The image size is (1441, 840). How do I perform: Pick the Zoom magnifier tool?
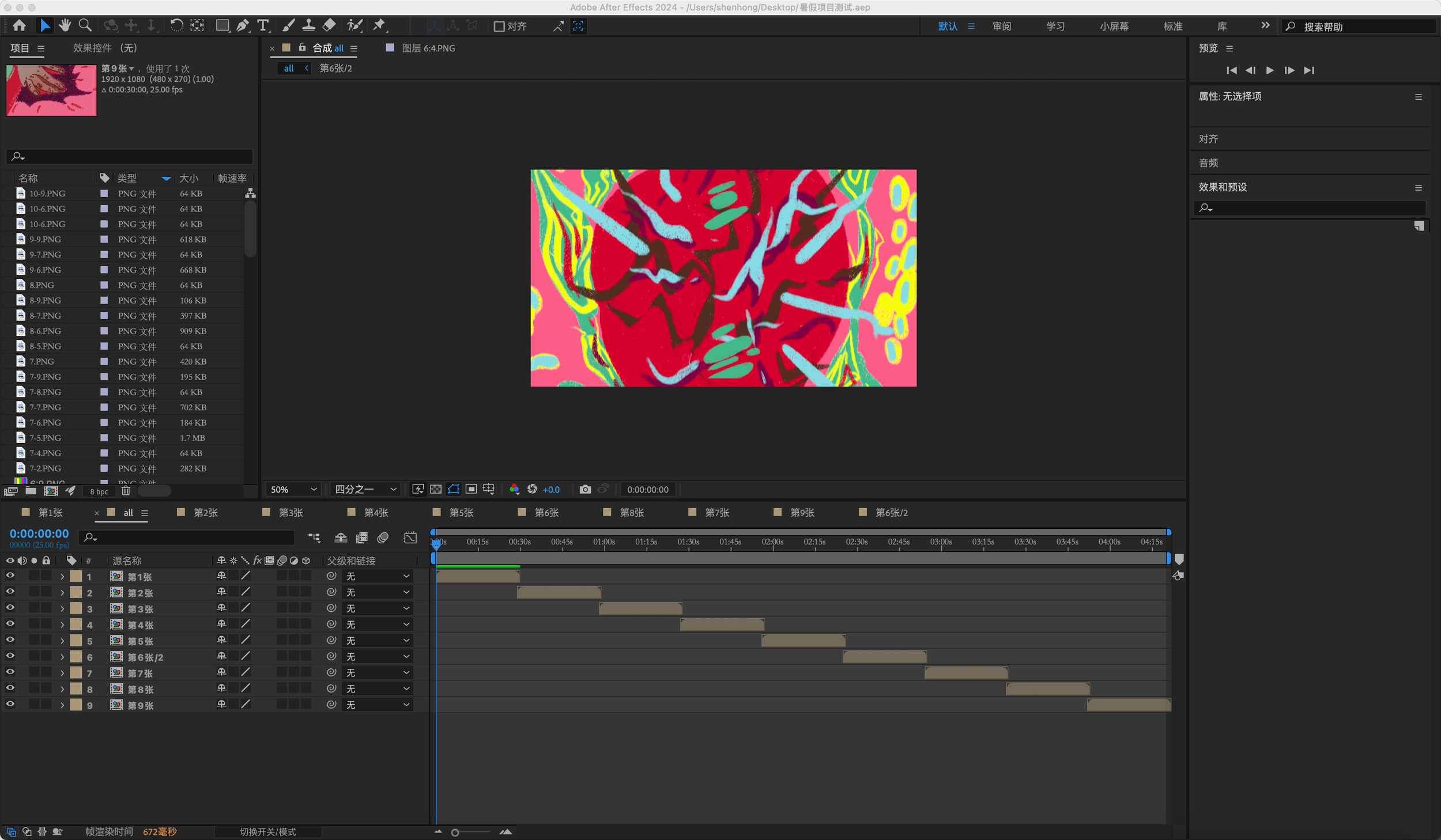pos(85,25)
